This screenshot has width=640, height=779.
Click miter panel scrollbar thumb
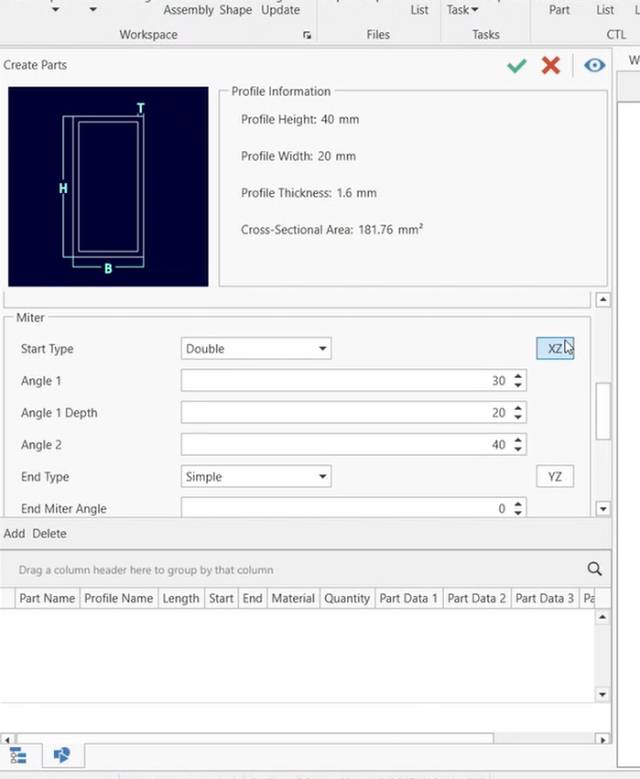point(603,411)
